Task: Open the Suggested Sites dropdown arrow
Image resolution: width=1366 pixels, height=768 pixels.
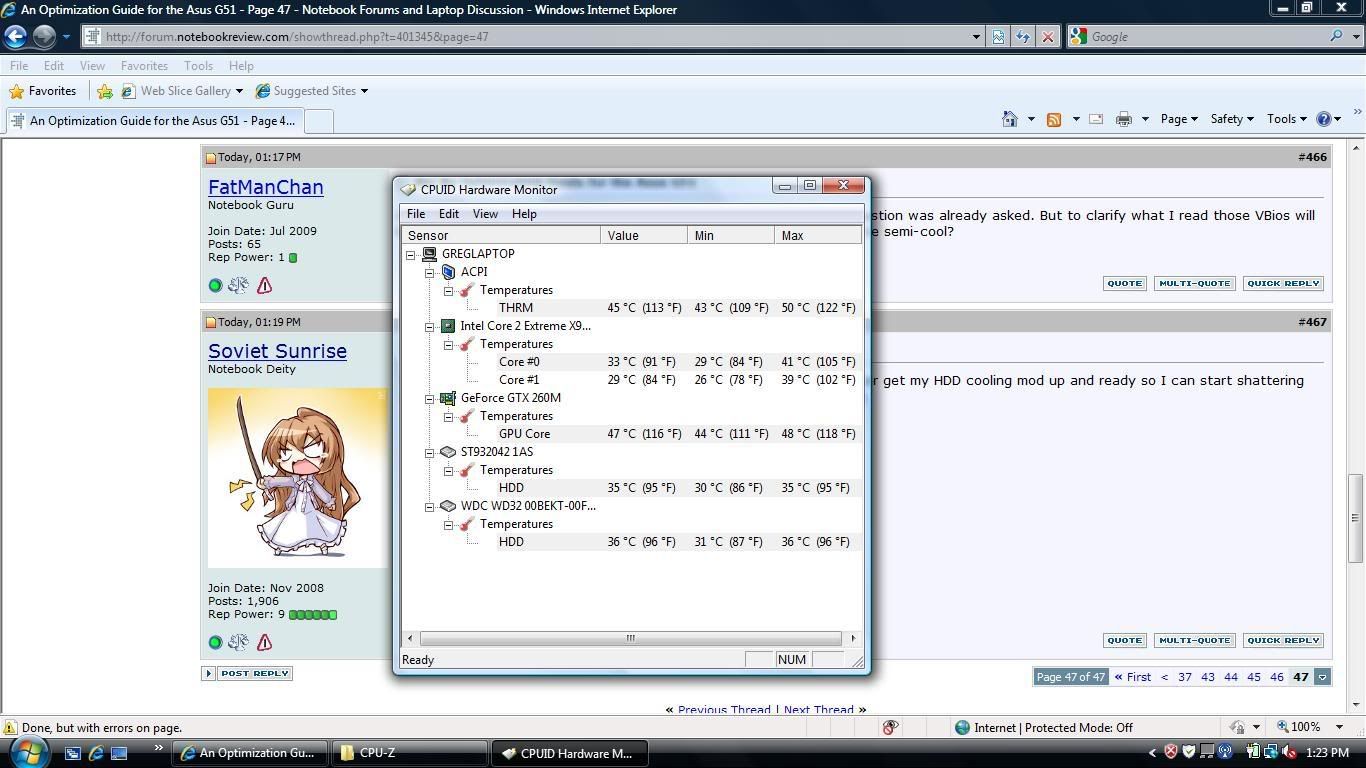Action: click(364, 91)
